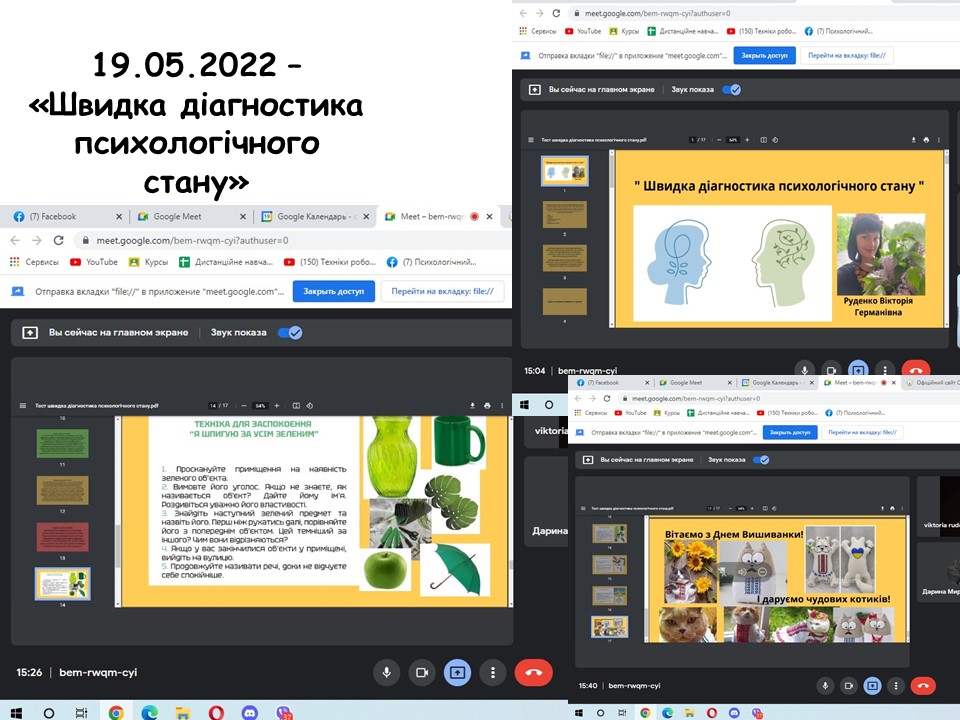Mute microphone in the 15:26 Meet window

point(386,672)
